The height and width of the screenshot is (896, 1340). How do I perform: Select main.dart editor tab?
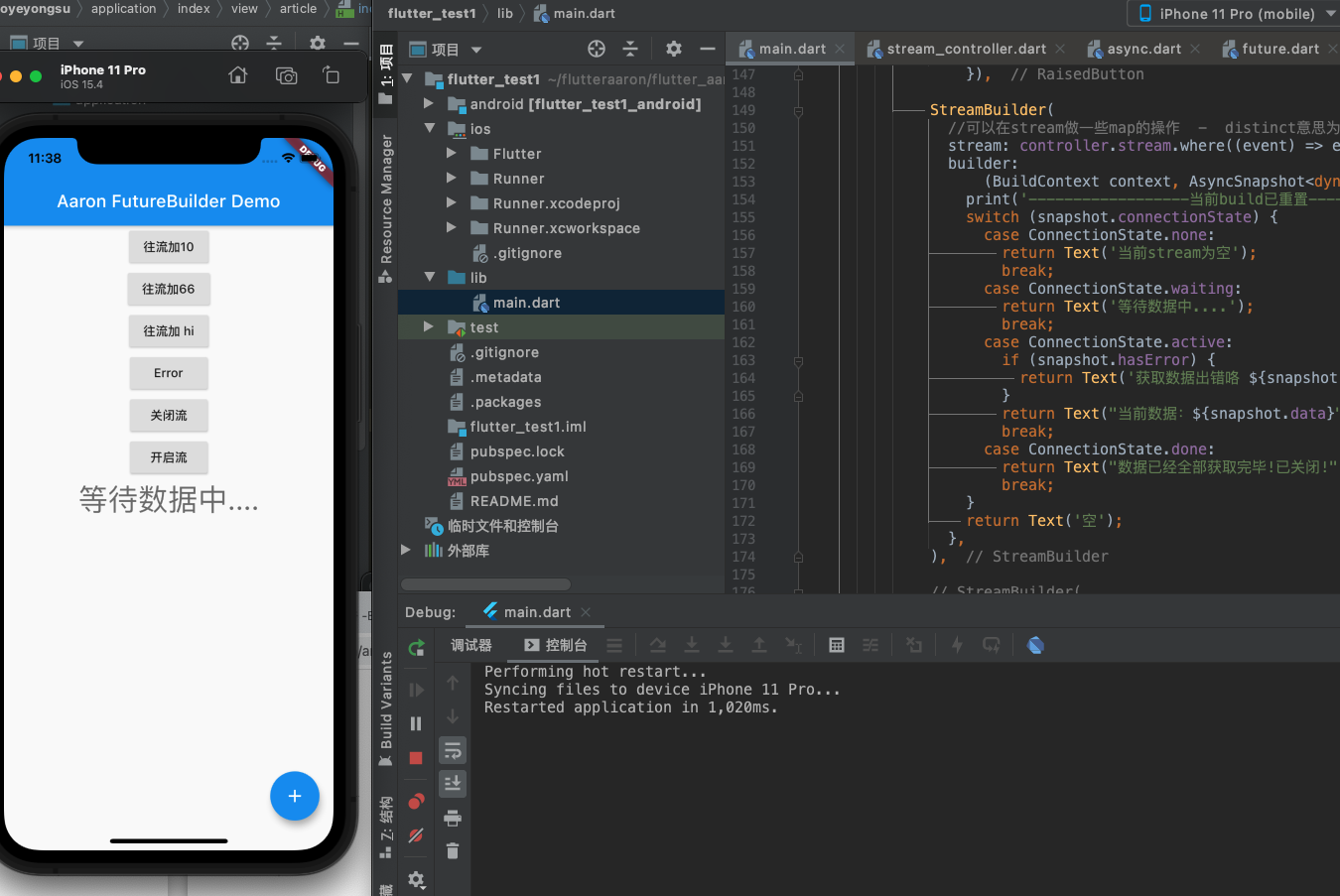click(x=791, y=49)
